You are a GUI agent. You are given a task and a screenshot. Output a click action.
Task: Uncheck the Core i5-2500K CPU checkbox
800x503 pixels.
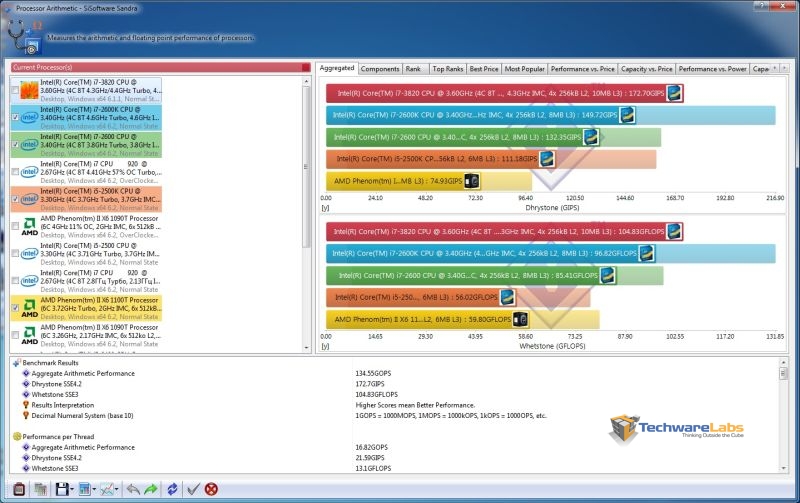click(x=15, y=199)
